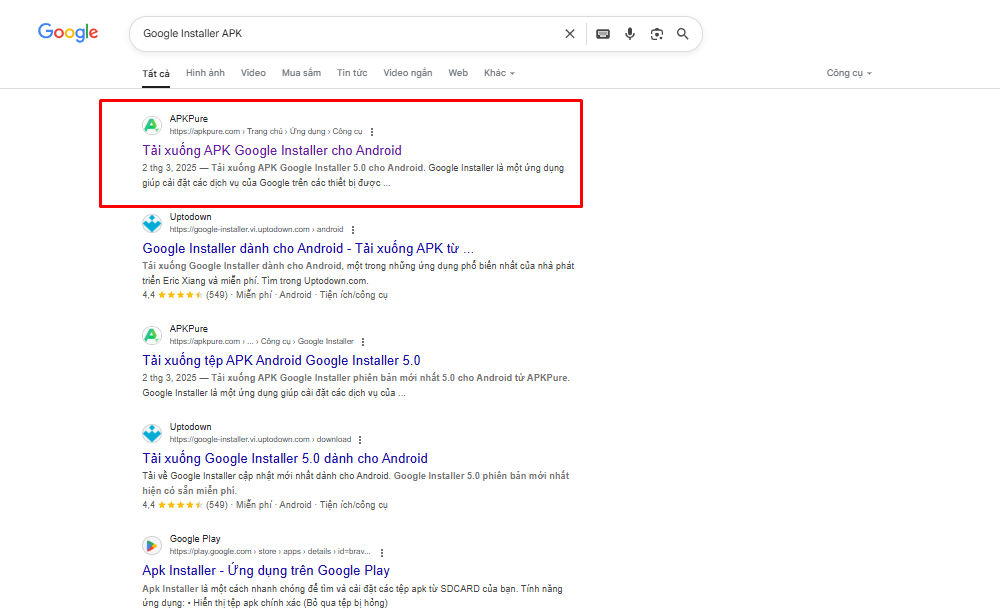Image resolution: width=1000 pixels, height=612 pixels.
Task: Open Tải xuống tệp APK Android Google Installer 5.0
Action: tap(281, 360)
